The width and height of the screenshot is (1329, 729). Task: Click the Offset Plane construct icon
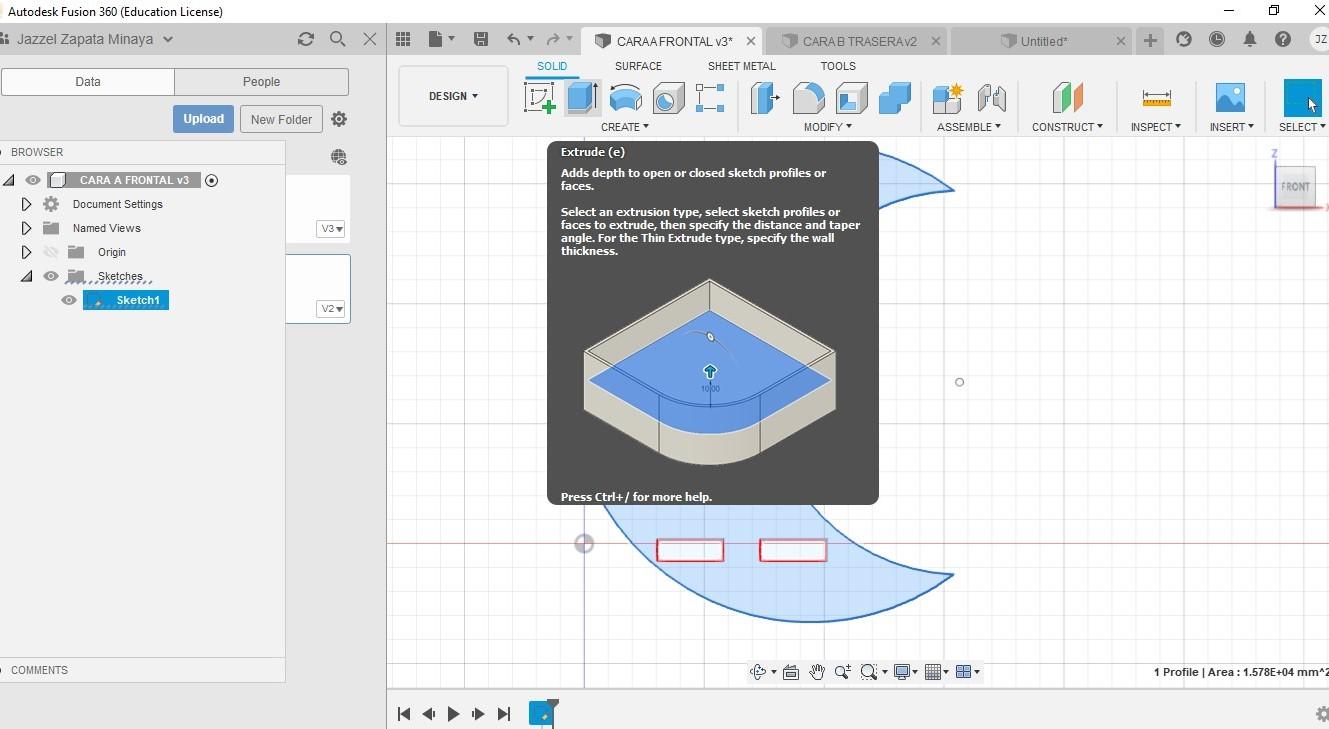pos(1067,98)
